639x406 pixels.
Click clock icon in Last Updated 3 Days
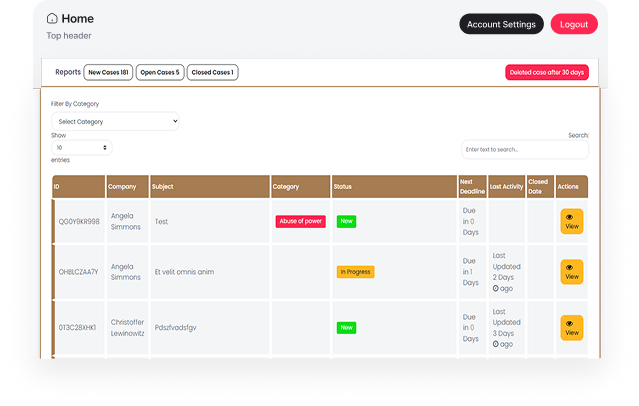496,344
